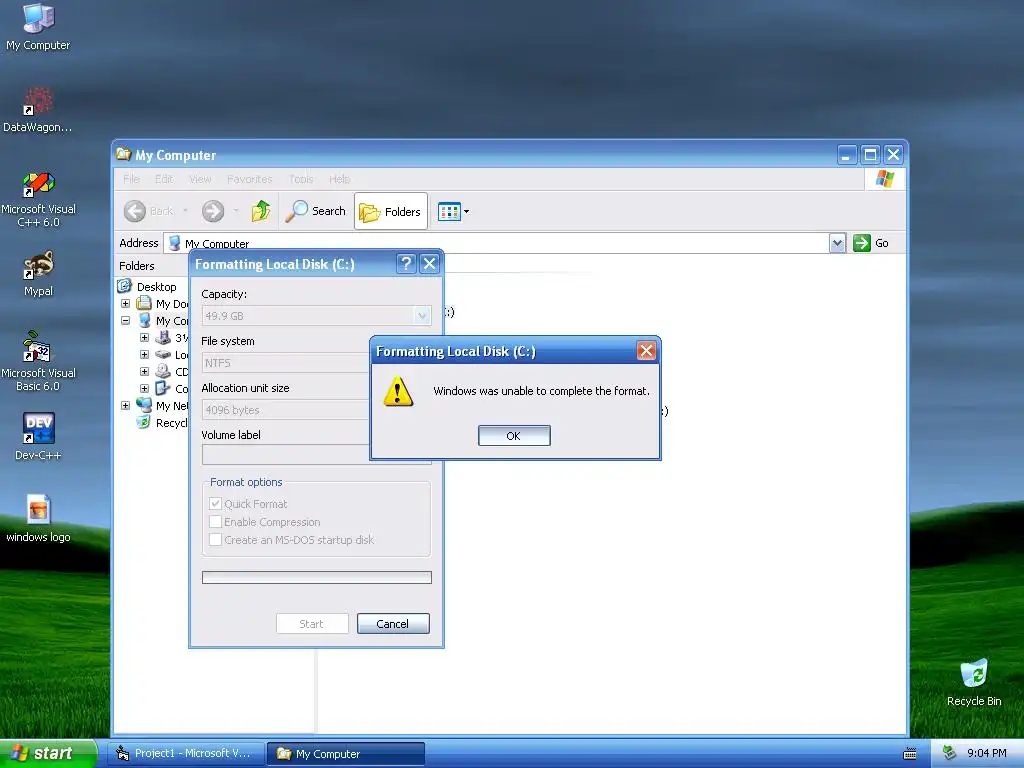This screenshot has width=1024, height=768.
Task: Open Views icon menu in toolbar
Action: [453, 212]
